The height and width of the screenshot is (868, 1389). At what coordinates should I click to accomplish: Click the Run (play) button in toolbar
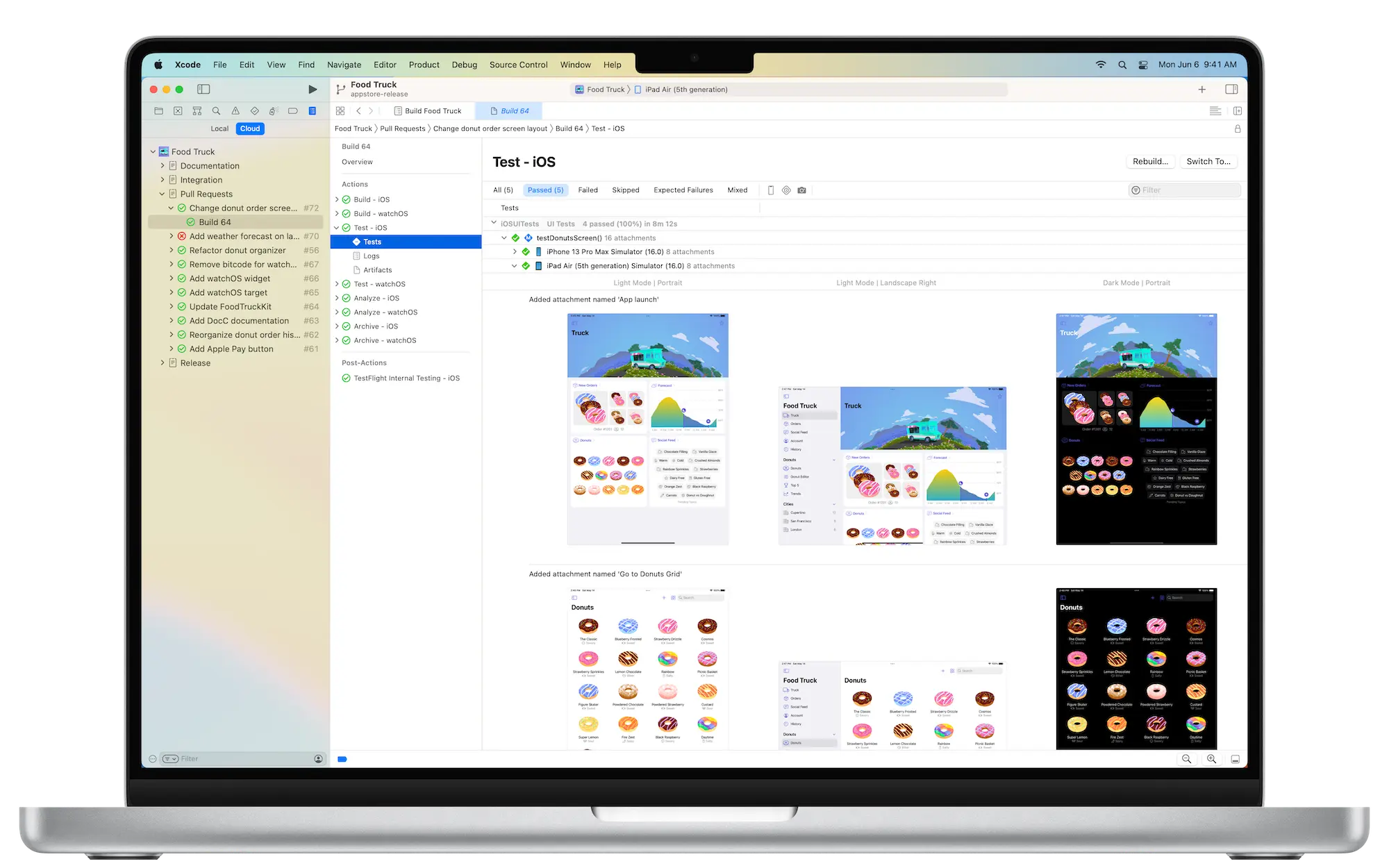[313, 90]
